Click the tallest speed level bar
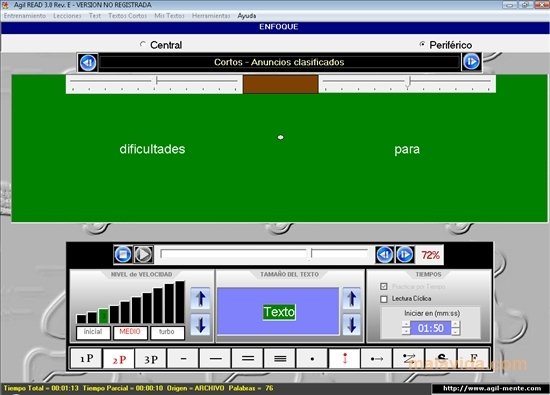550x395 pixels. [x=180, y=302]
